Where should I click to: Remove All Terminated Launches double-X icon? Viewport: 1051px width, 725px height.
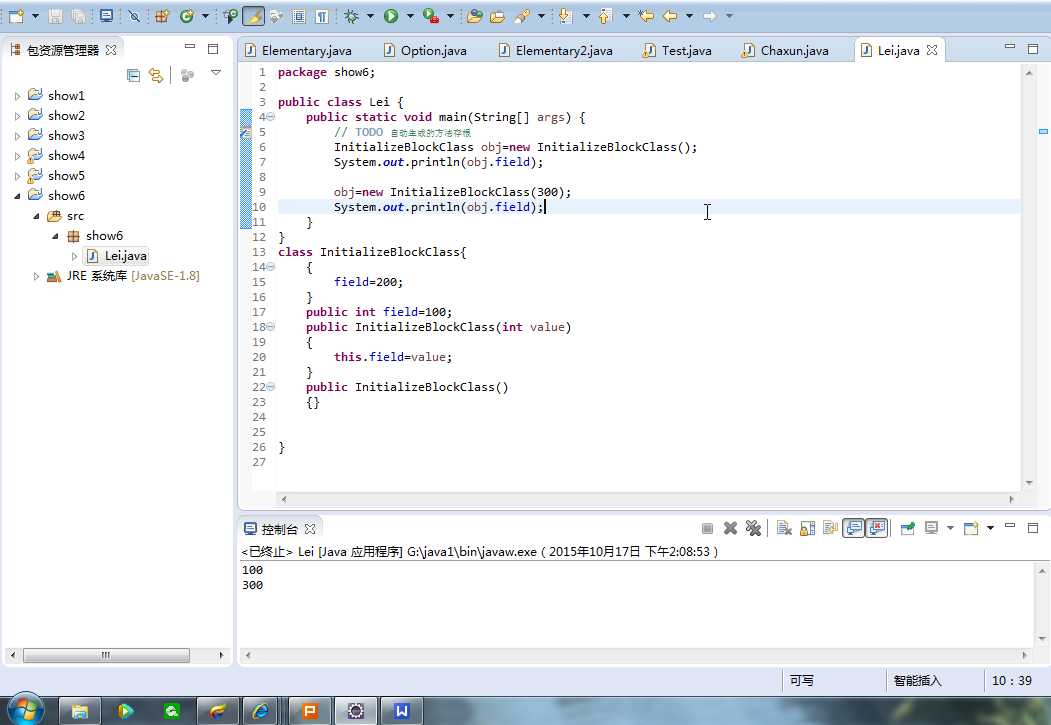[753, 529]
